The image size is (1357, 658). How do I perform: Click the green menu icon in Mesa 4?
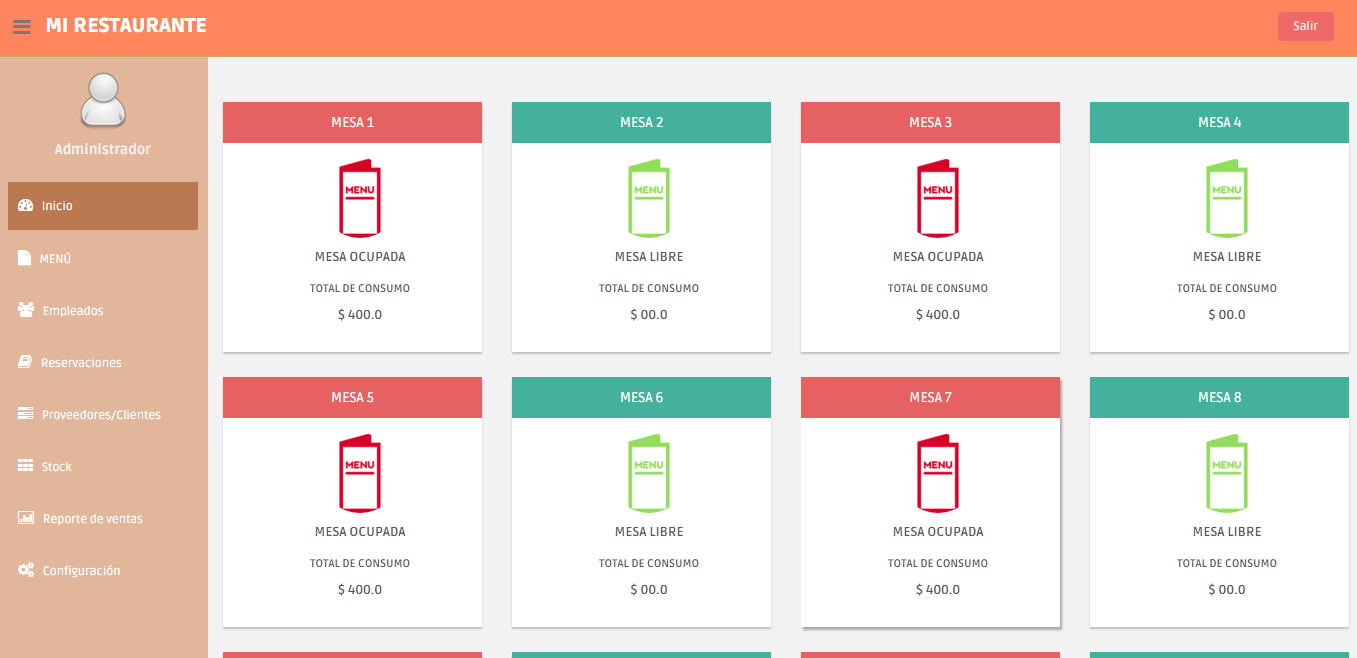point(1226,198)
